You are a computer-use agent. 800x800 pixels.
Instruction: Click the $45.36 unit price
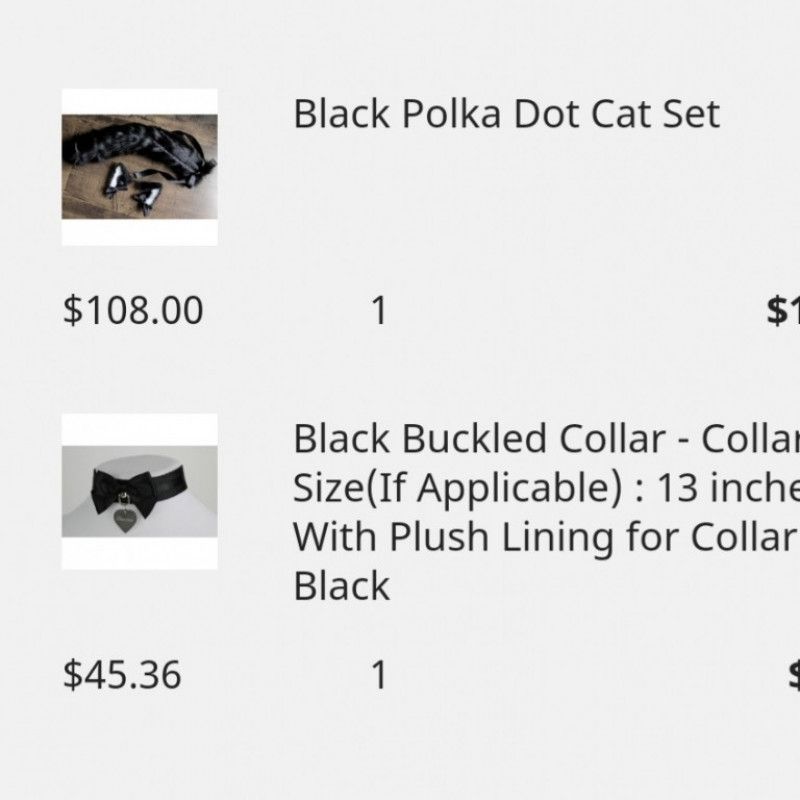122,675
